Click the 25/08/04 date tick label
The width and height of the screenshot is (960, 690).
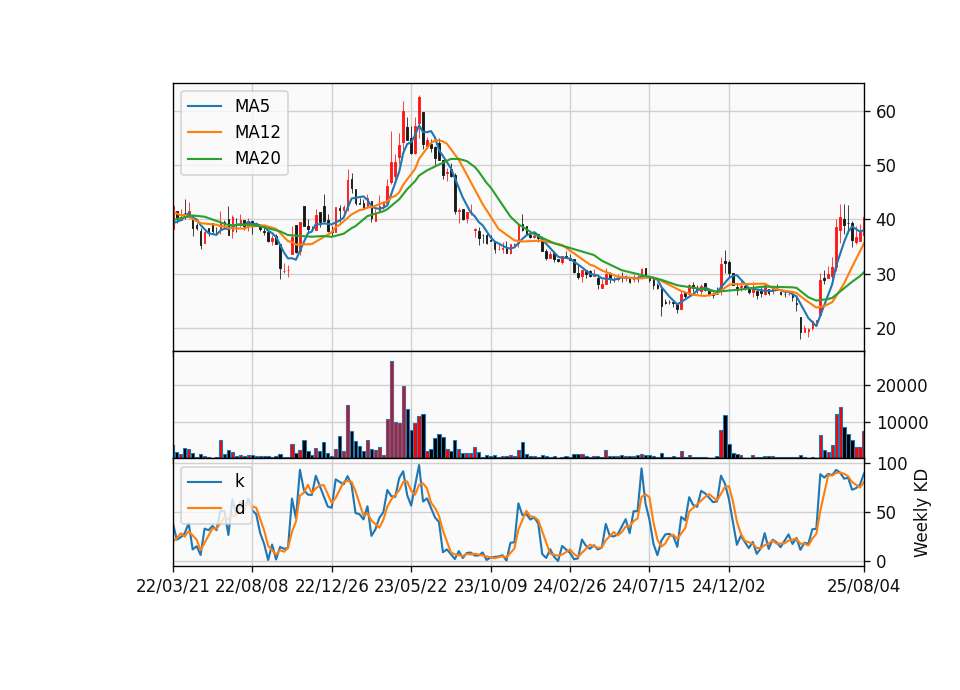863,586
